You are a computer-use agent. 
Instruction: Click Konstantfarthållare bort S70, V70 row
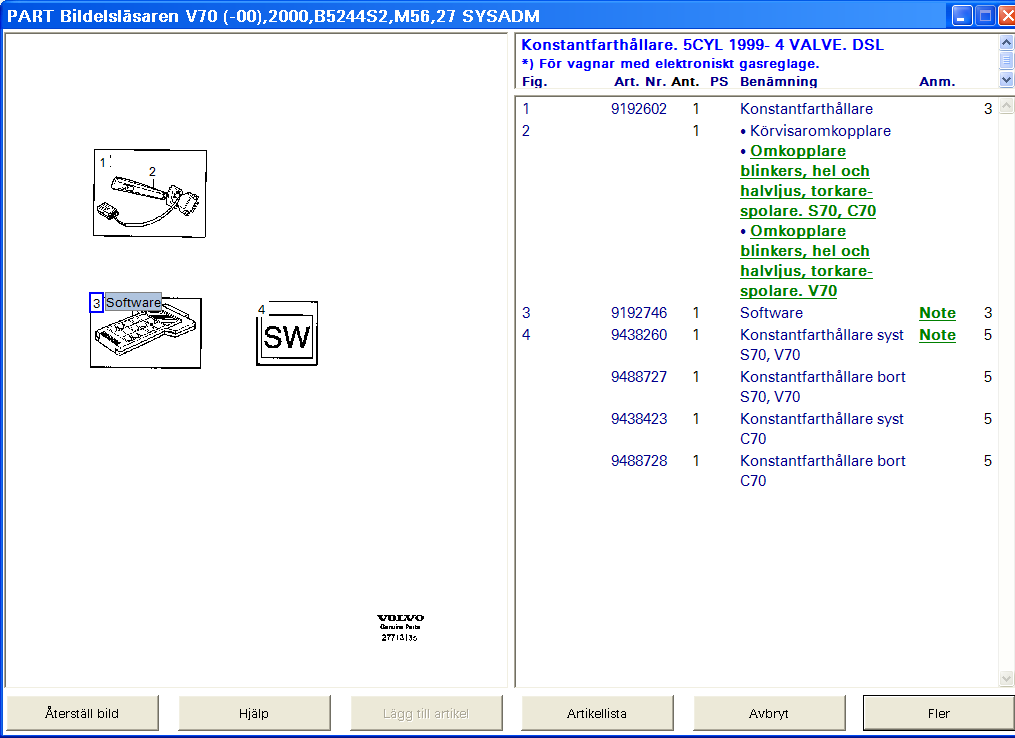822,386
